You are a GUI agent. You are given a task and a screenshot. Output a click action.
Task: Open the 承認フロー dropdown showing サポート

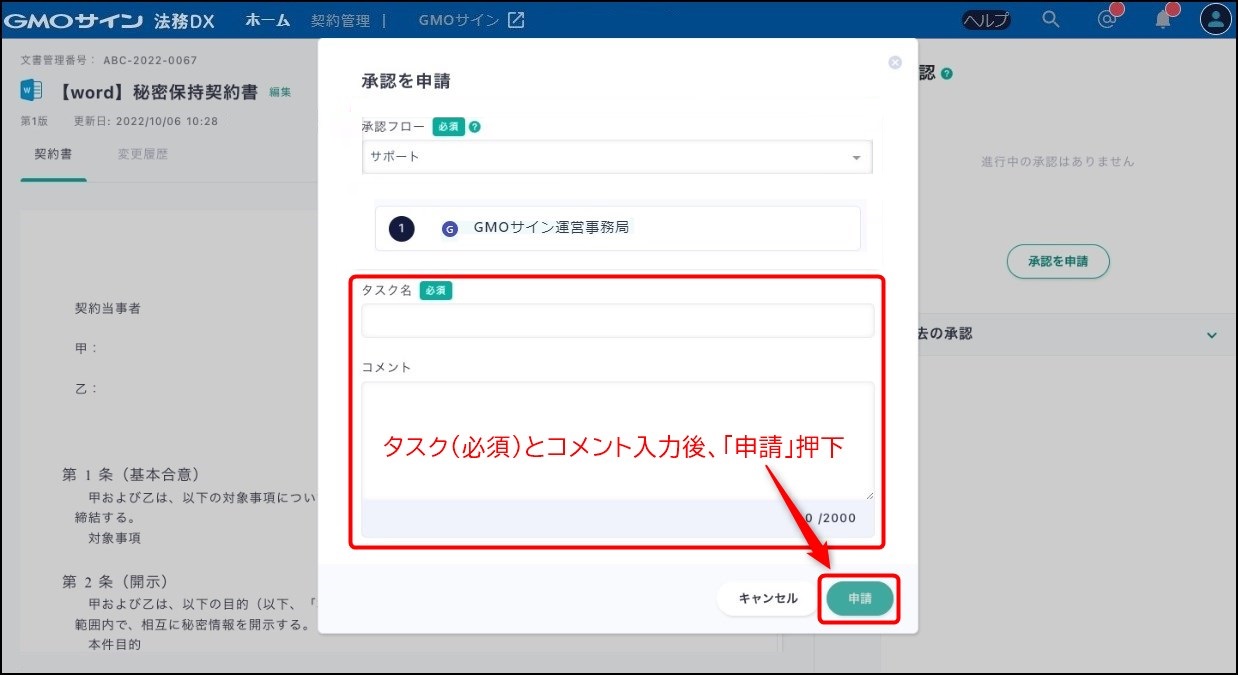tap(616, 157)
